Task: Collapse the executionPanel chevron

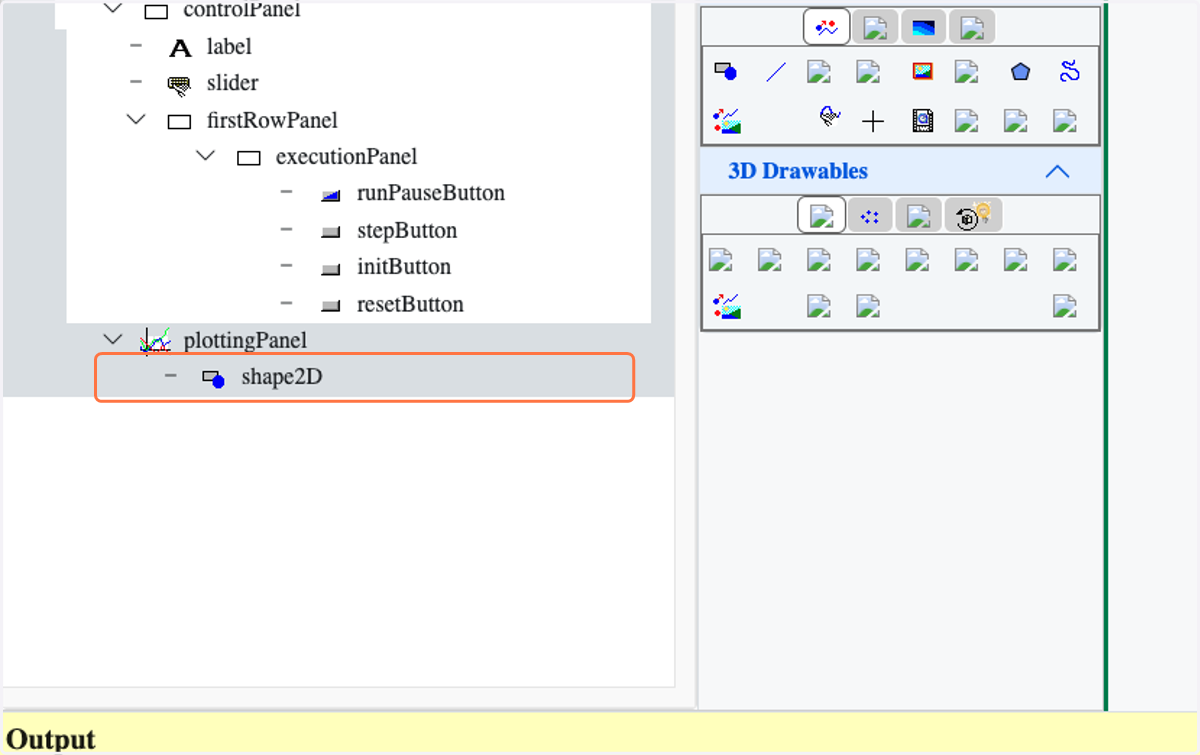Action: [206, 156]
